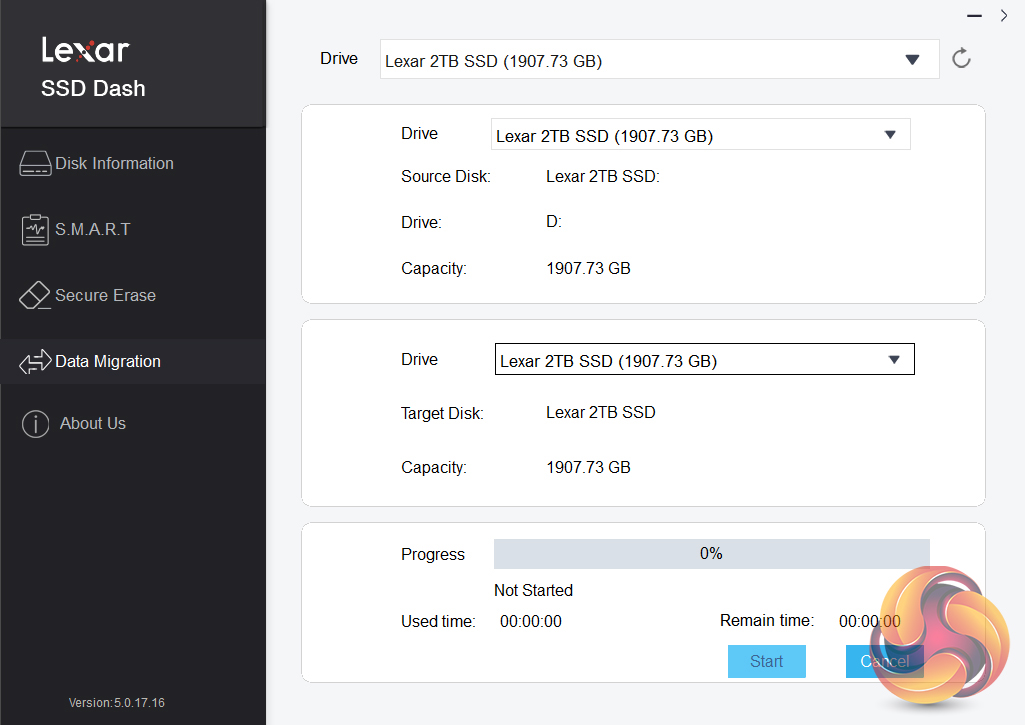Click the 0% progress bar

(712, 554)
